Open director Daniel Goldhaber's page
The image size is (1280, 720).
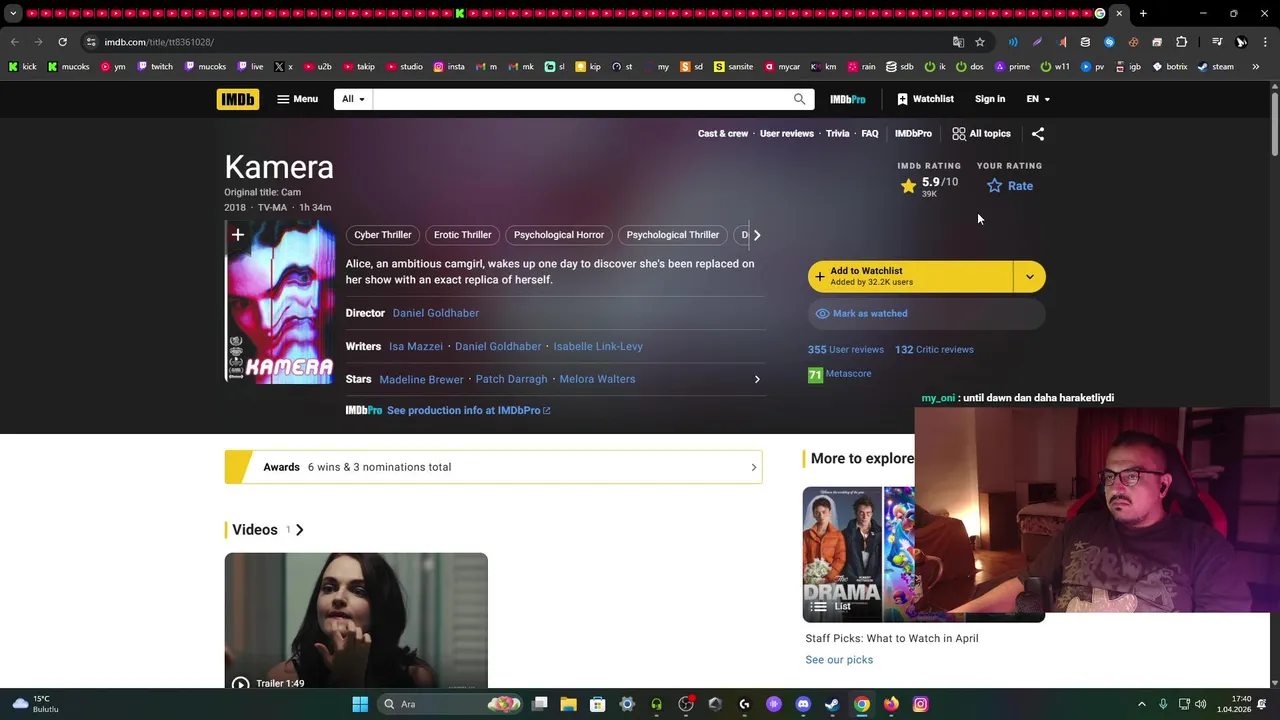click(436, 313)
